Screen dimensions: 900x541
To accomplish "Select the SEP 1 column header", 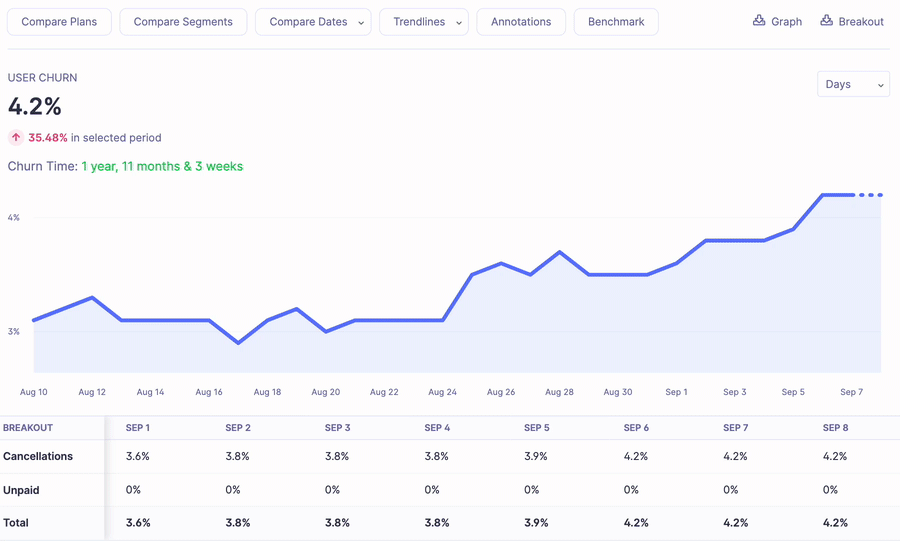I will [x=138, y=428].
